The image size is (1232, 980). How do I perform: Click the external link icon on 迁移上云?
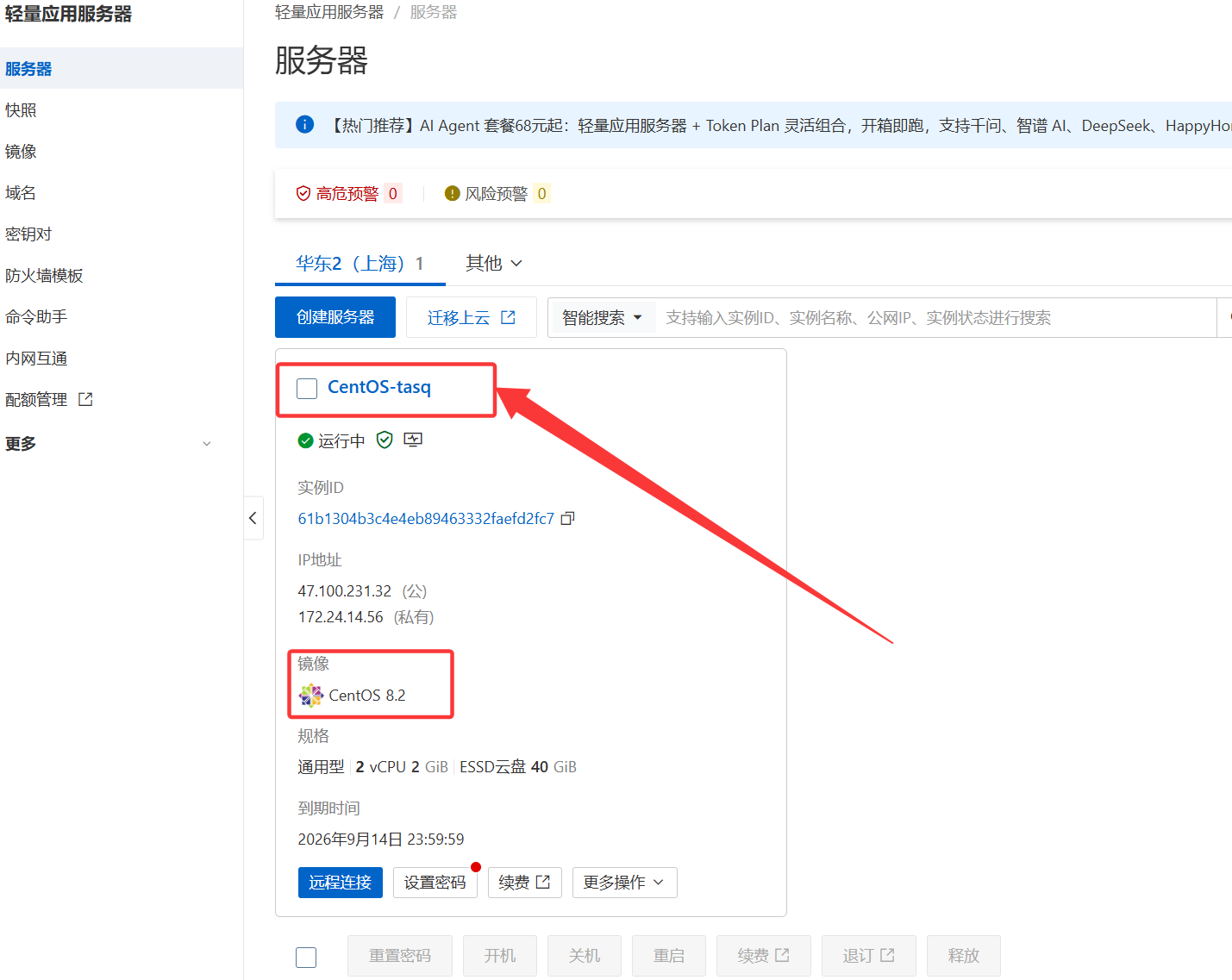coord(508,317)
